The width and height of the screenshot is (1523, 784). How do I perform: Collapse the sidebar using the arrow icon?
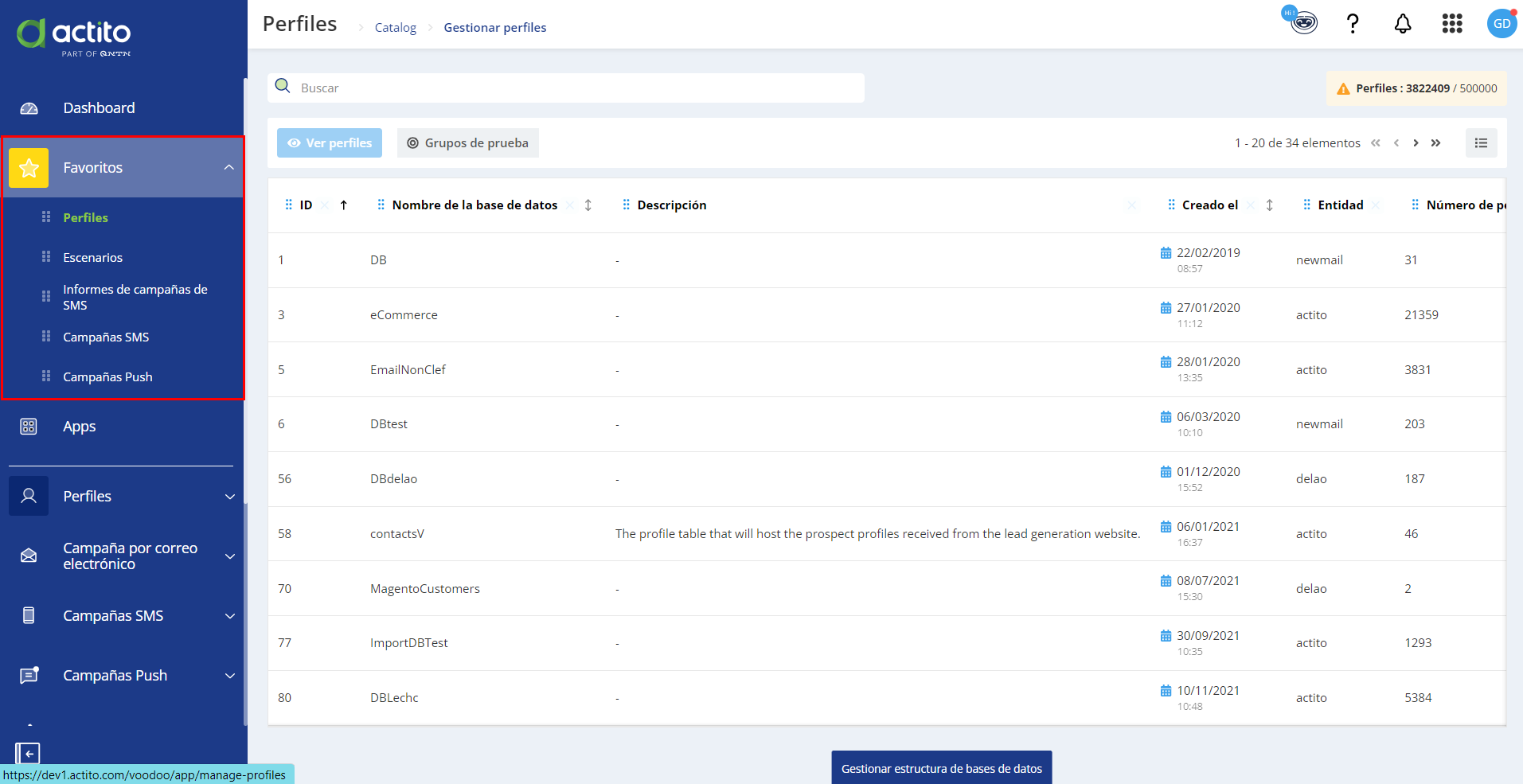point(28,753)
